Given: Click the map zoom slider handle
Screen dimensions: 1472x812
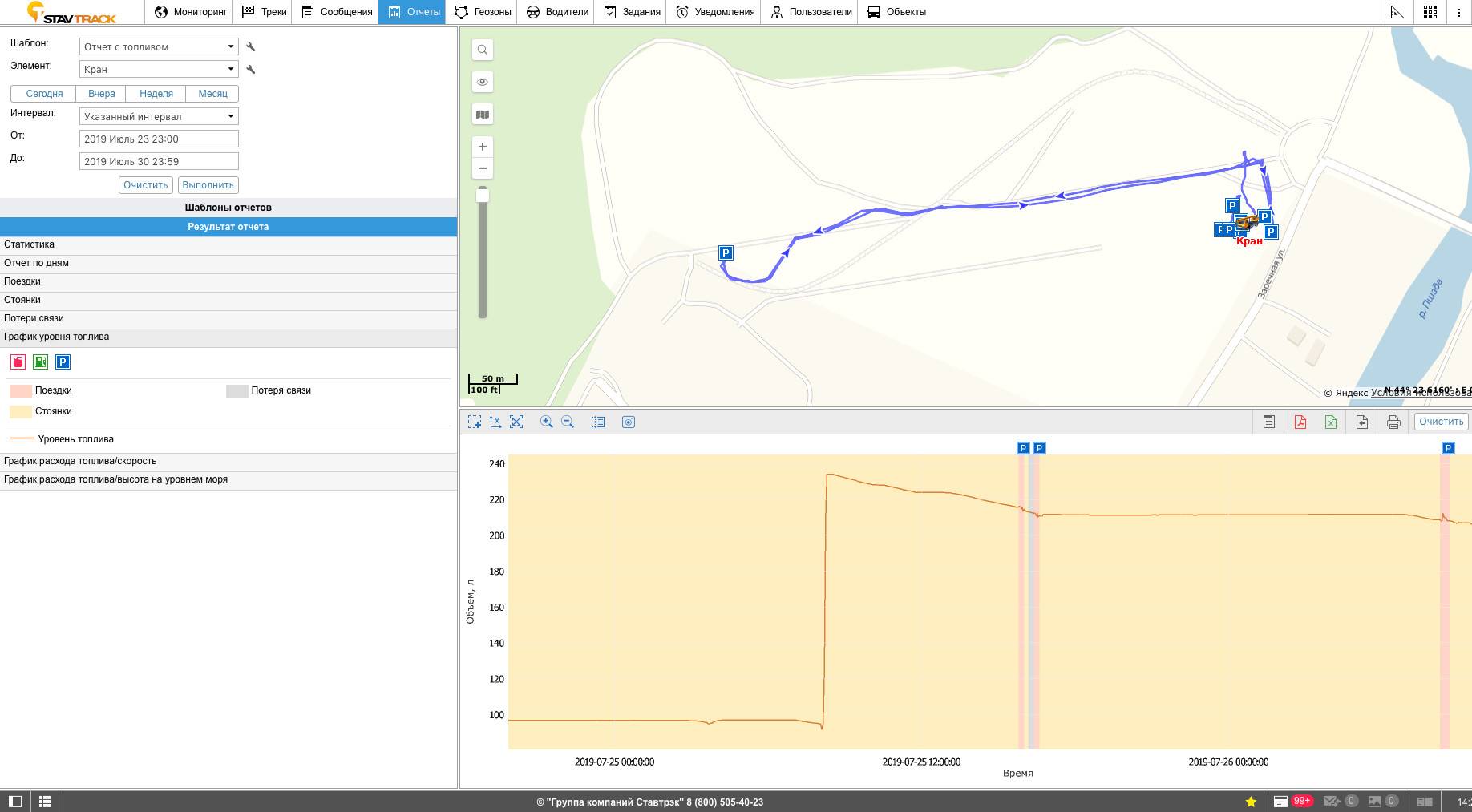Looking at the screenshot, I should [x=483, y=196].
